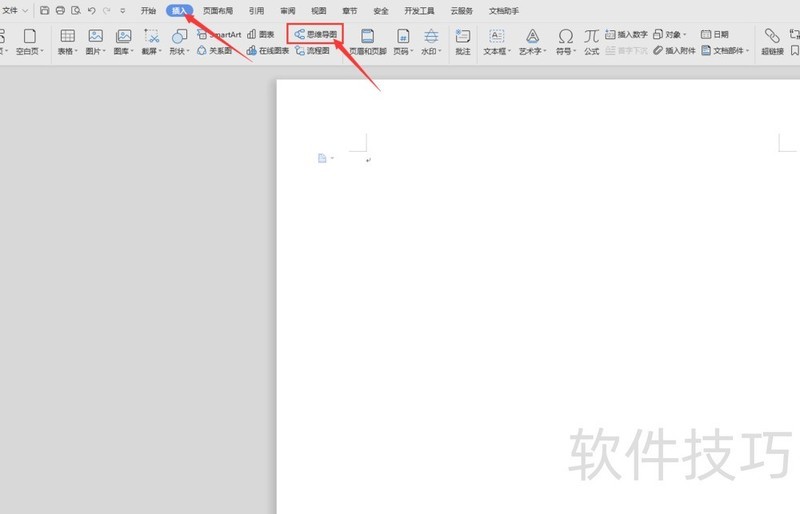Image resolution: width=800 pixels, height=514 pixels.
Task: Expand the 图片 dropdown arrow
Action: [104, 51]
